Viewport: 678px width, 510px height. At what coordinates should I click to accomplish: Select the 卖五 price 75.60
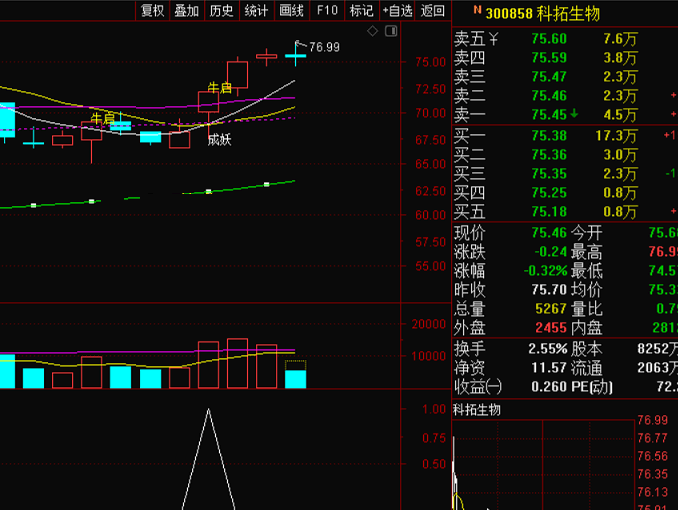pyautogui.click(x=549, y=39)
